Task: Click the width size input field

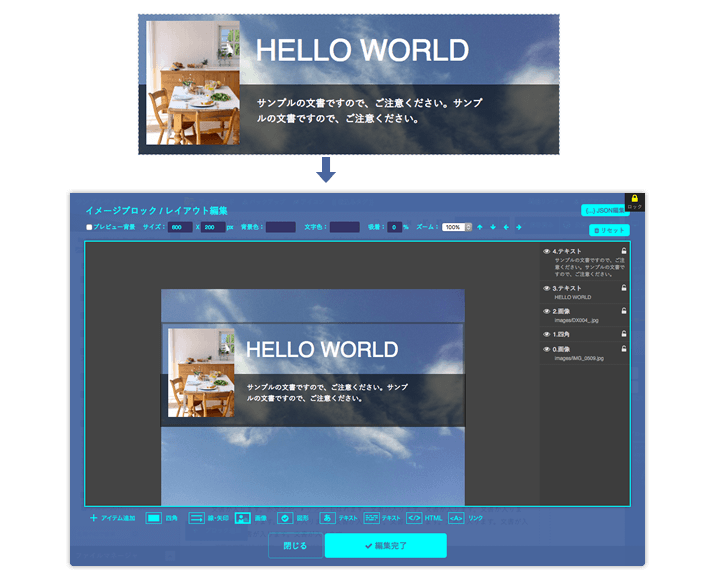Action: pos(180,227)
